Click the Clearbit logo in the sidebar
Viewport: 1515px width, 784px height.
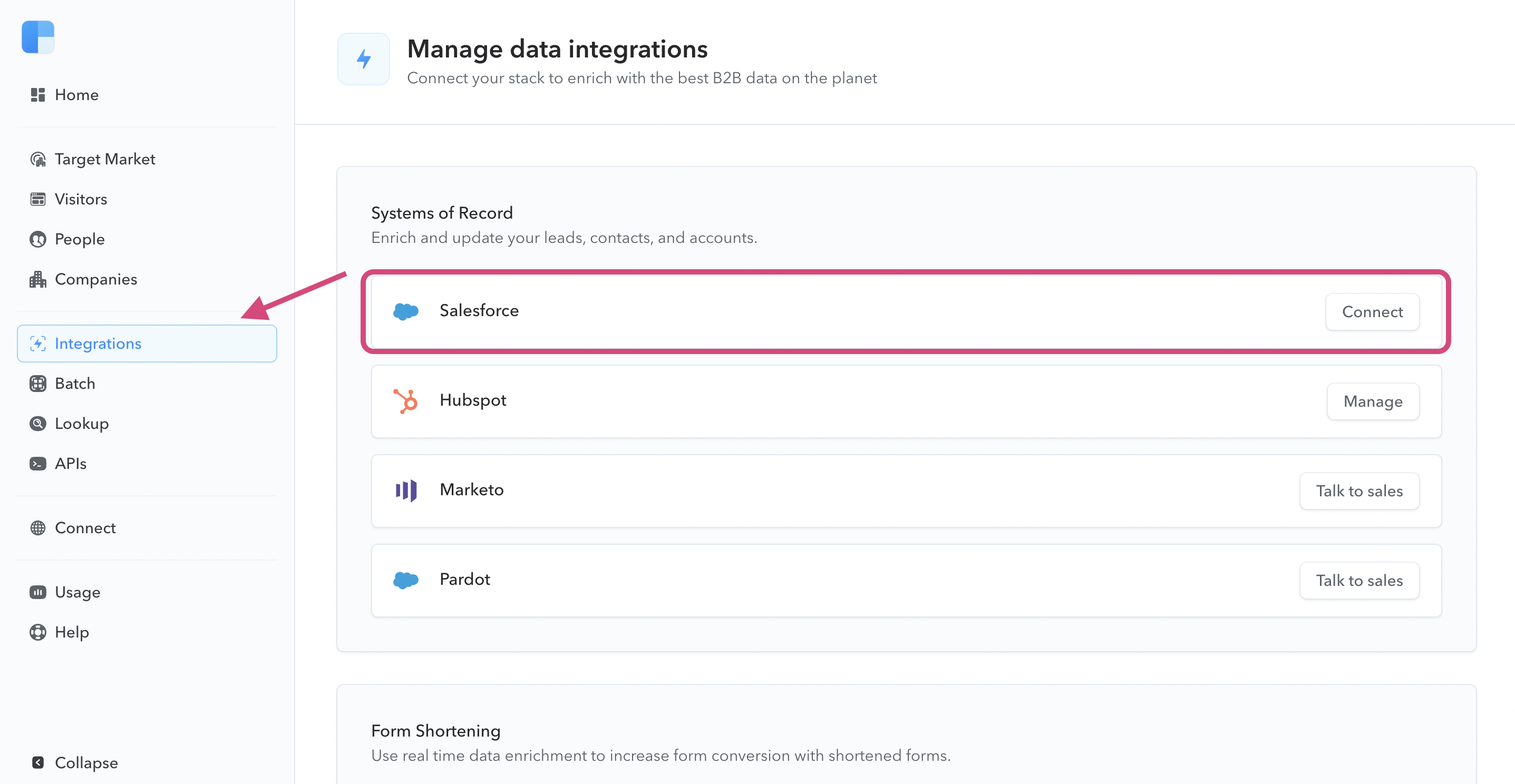click(x=37, y=37)
